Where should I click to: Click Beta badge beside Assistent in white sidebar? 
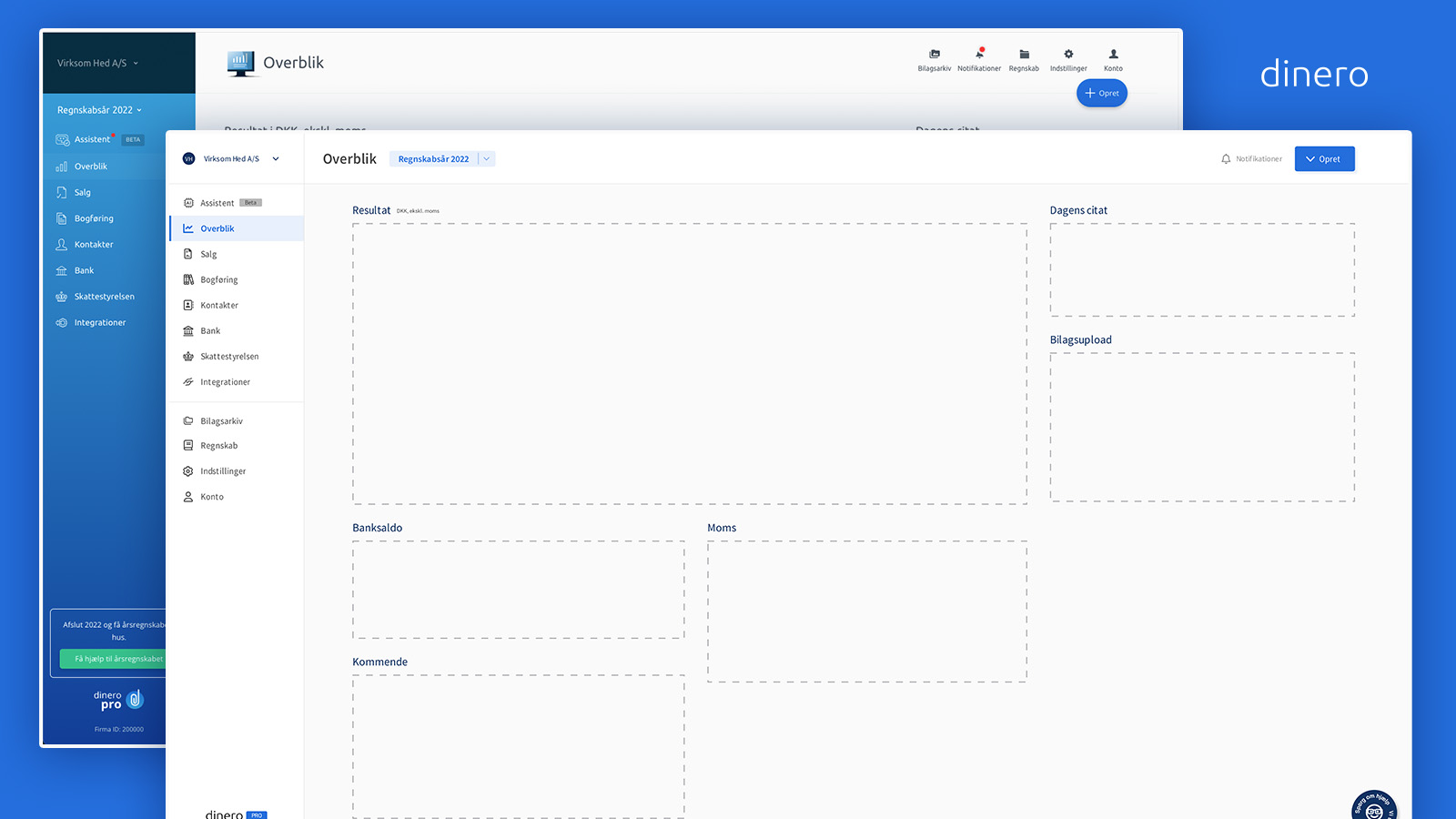pos(250,203)
